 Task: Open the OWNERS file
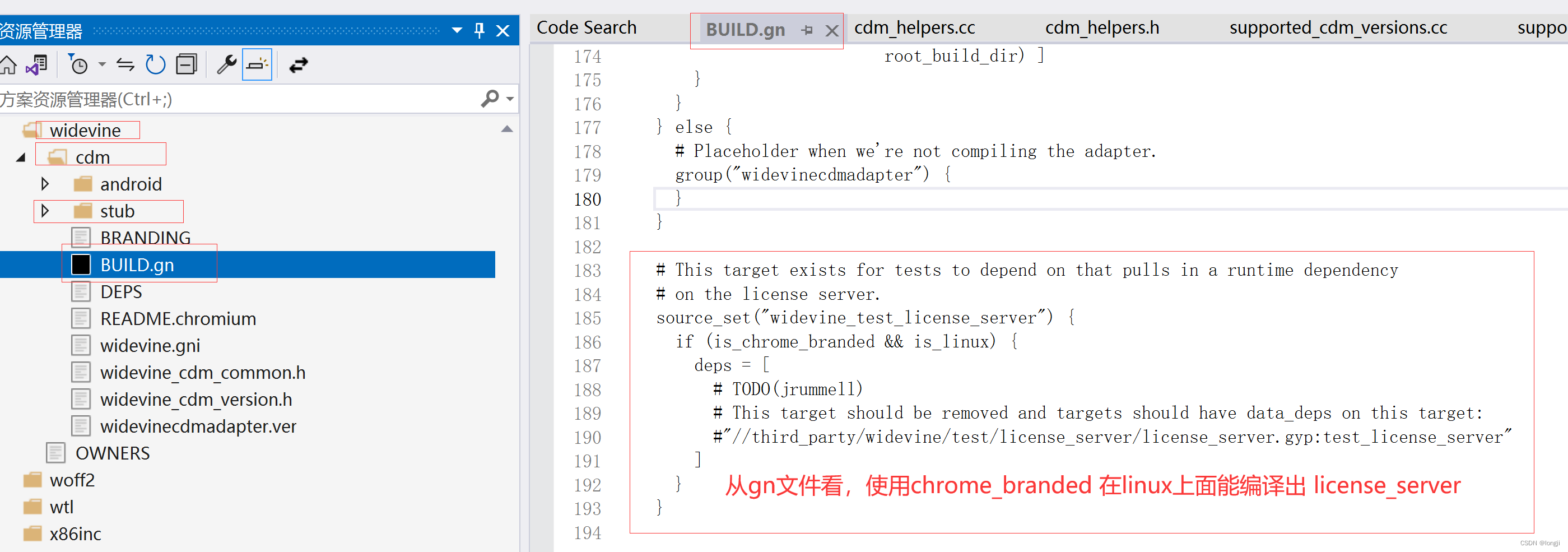pos(112,453)
